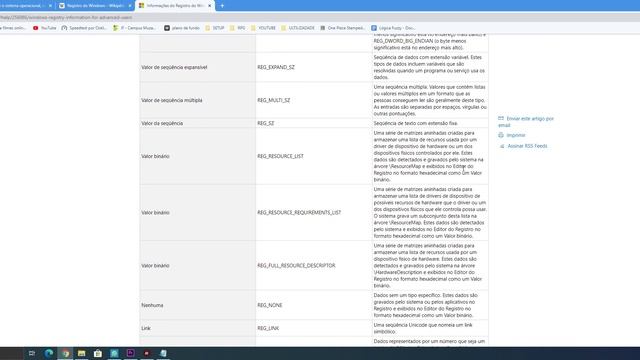Open the YOUTUBE bookmarks folder
Viewport: 640px width, 360px height.
pyautogui.click(x=263, y=28)
